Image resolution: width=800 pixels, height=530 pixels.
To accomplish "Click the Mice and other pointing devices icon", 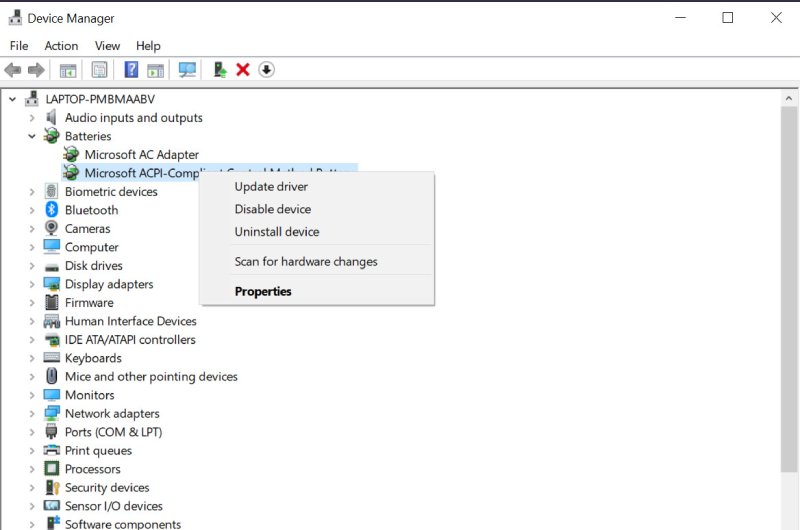I will [52, 376].
